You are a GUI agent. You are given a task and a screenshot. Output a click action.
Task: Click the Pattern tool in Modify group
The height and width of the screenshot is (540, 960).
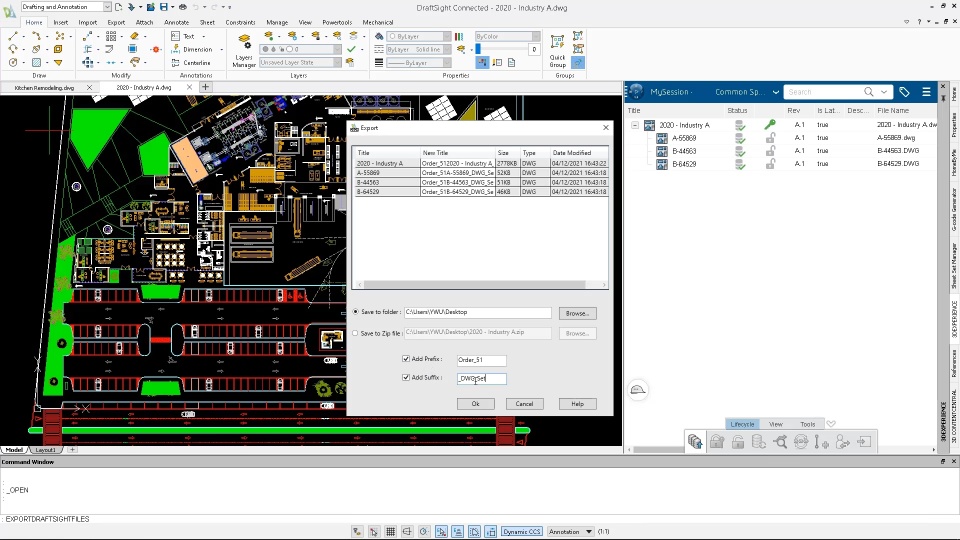[x=111, y=36]
